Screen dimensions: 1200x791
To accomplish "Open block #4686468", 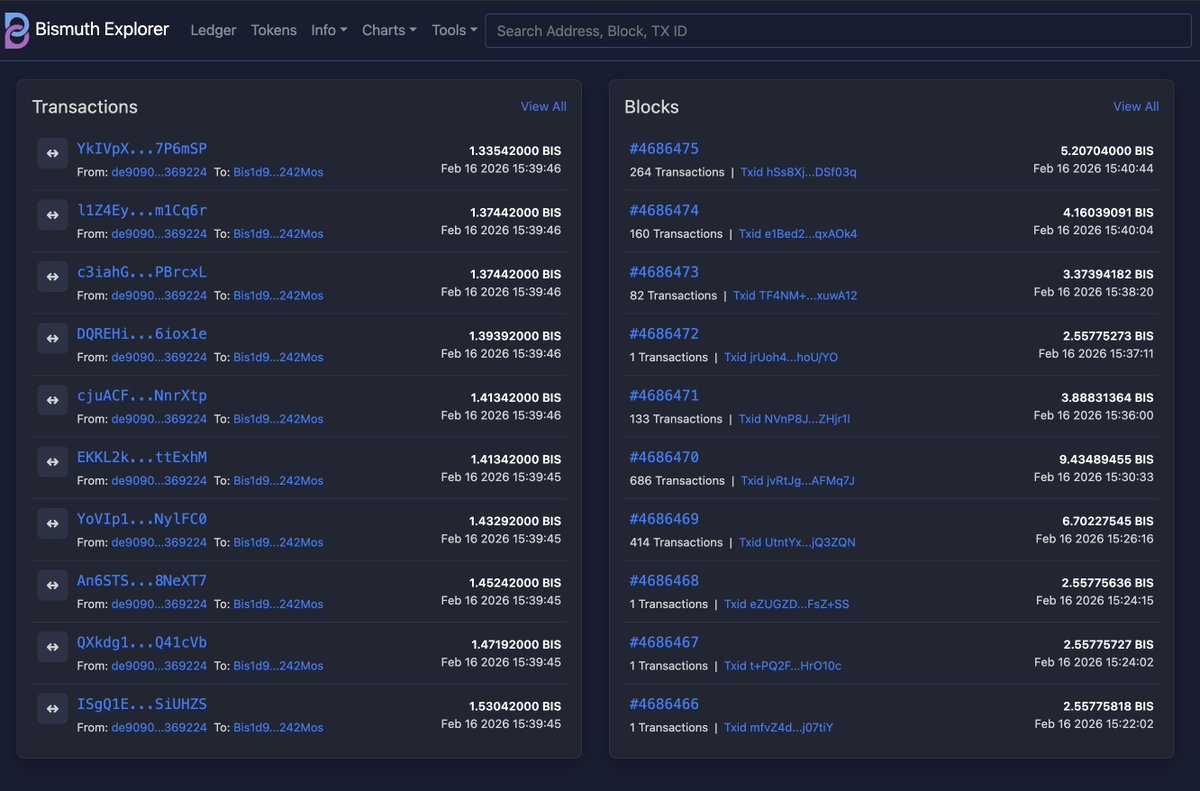I will (664, 581).
